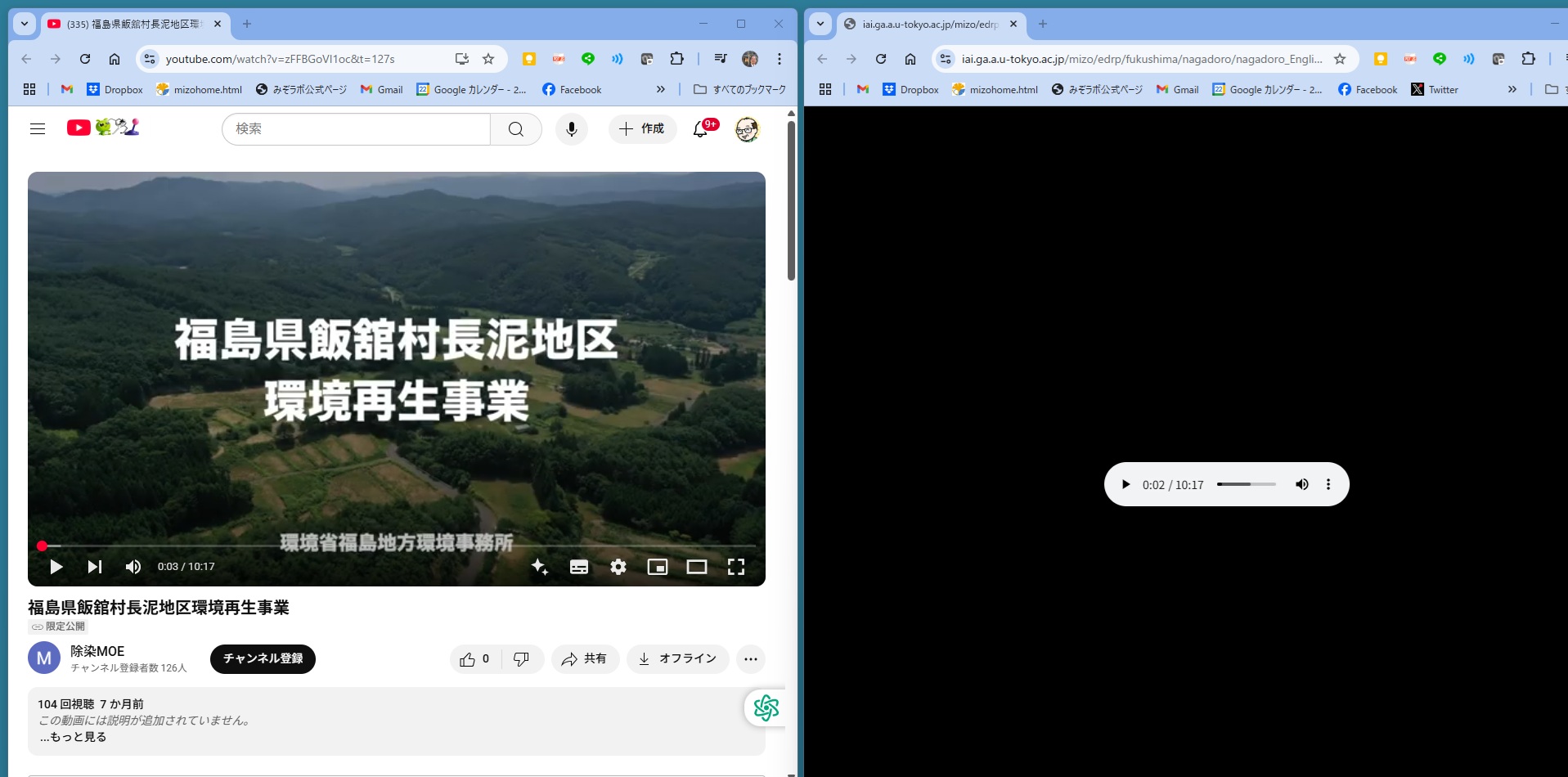Reload the YouTube page
The height and width of the screenshot is (777, 1568).
[x=85, y=59]
